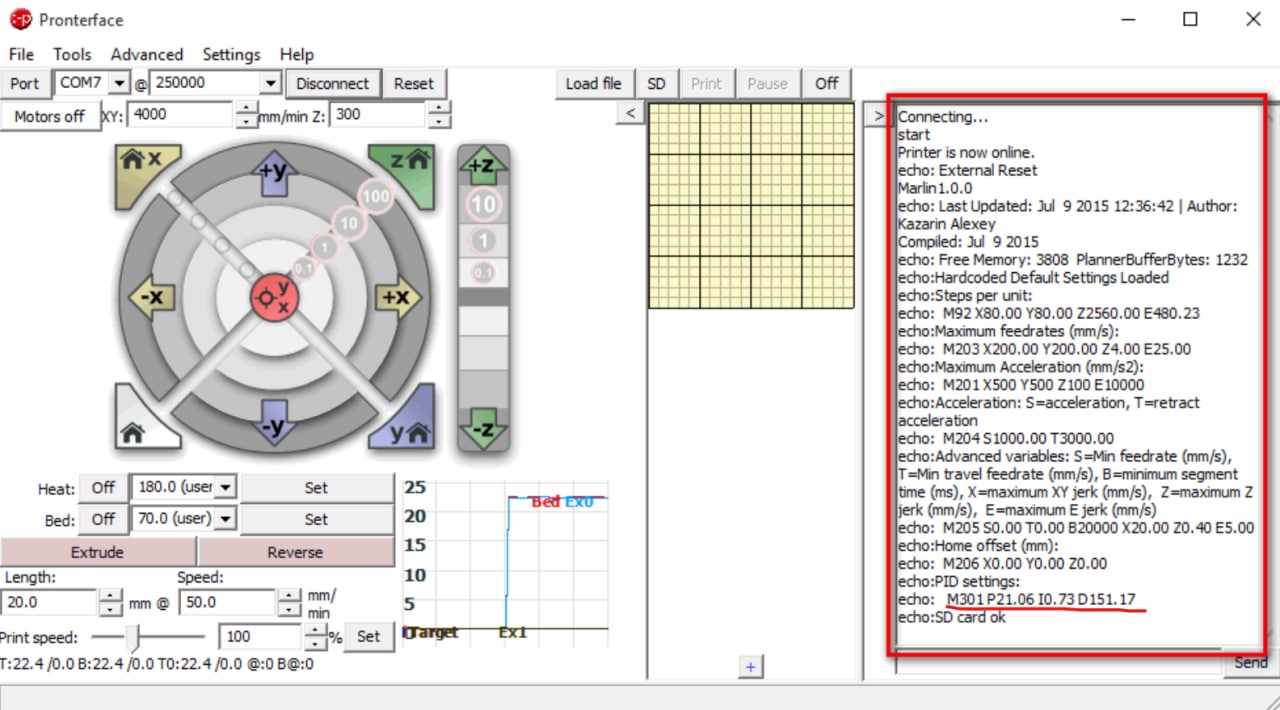The width and height of the screenshot is (1280, 710).
Task: Open the COM7 port dropdown
Action: click(x=119, y=83)
